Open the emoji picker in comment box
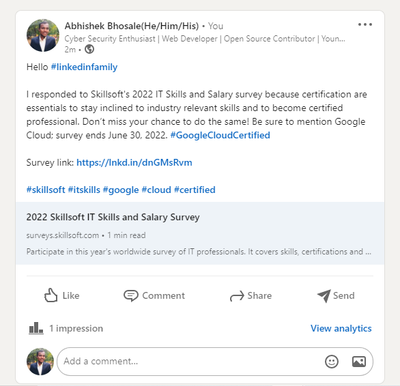This screenshot has width=400, height=386. pos(332,361)
